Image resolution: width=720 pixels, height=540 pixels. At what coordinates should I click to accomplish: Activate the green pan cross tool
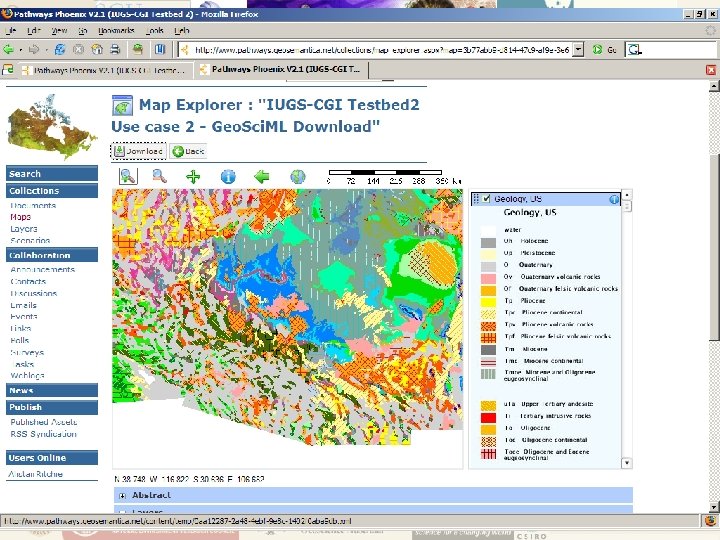[193, 176]
